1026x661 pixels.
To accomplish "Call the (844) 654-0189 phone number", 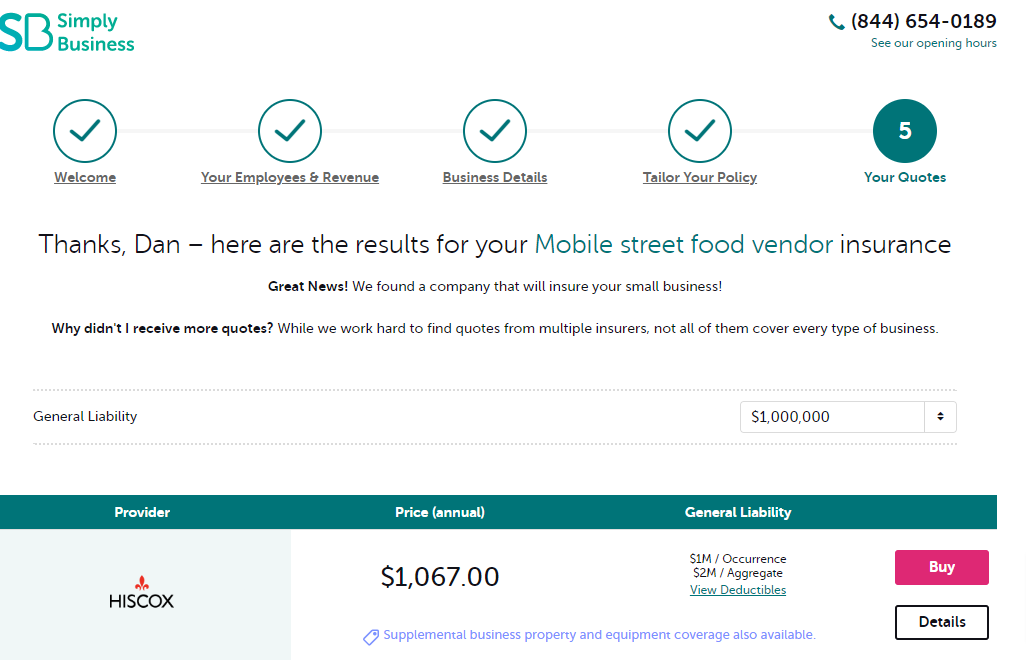I will tap(923, 21).
